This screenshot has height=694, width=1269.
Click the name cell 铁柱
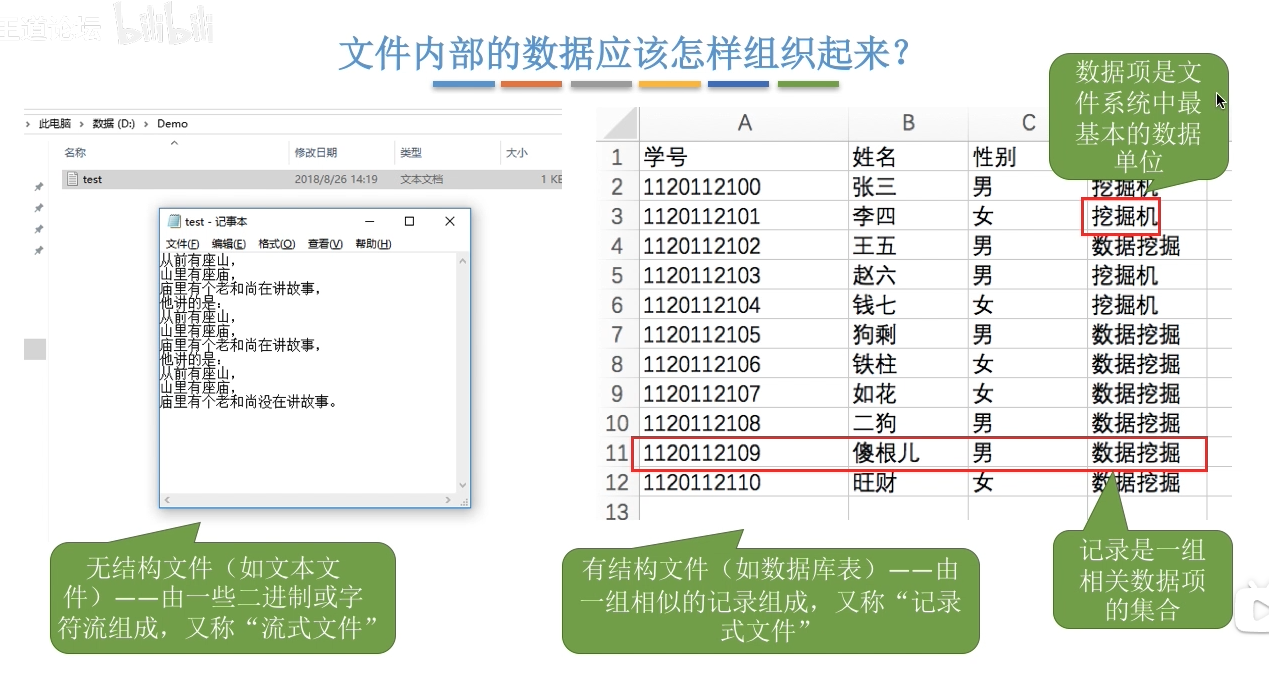pos(908,365)
